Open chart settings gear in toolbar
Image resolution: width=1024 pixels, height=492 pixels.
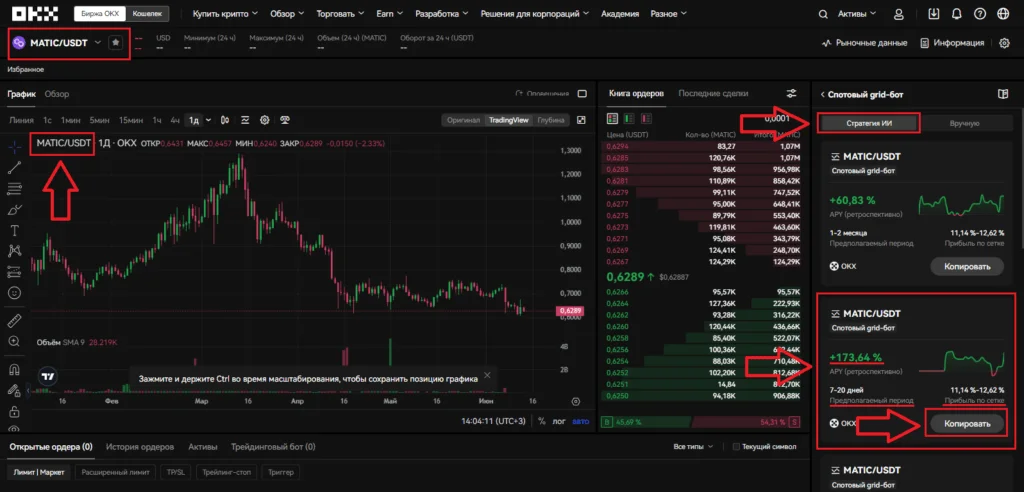point(264,120)
